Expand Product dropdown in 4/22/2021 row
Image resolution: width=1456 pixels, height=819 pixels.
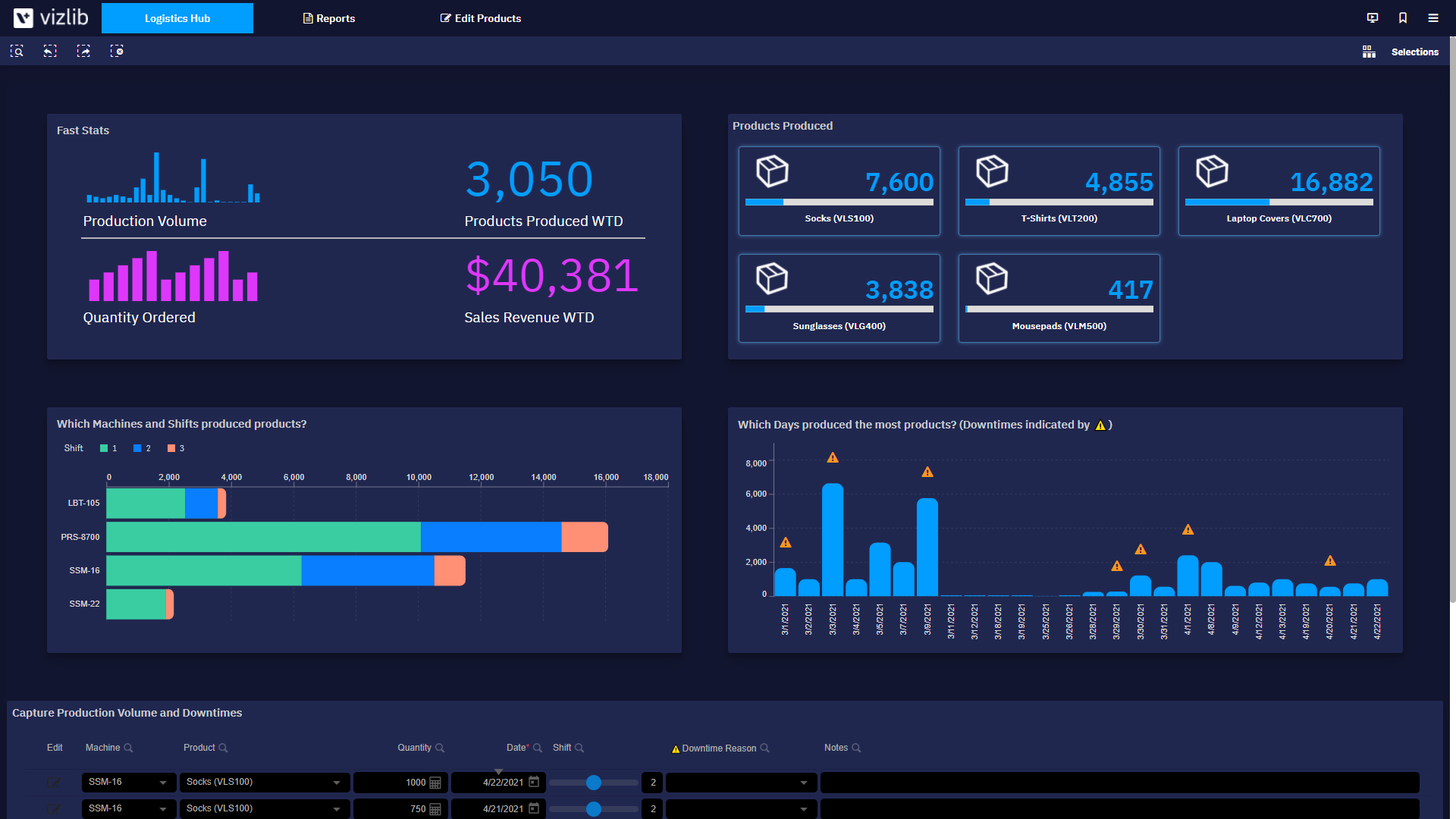tap(337, 783)
